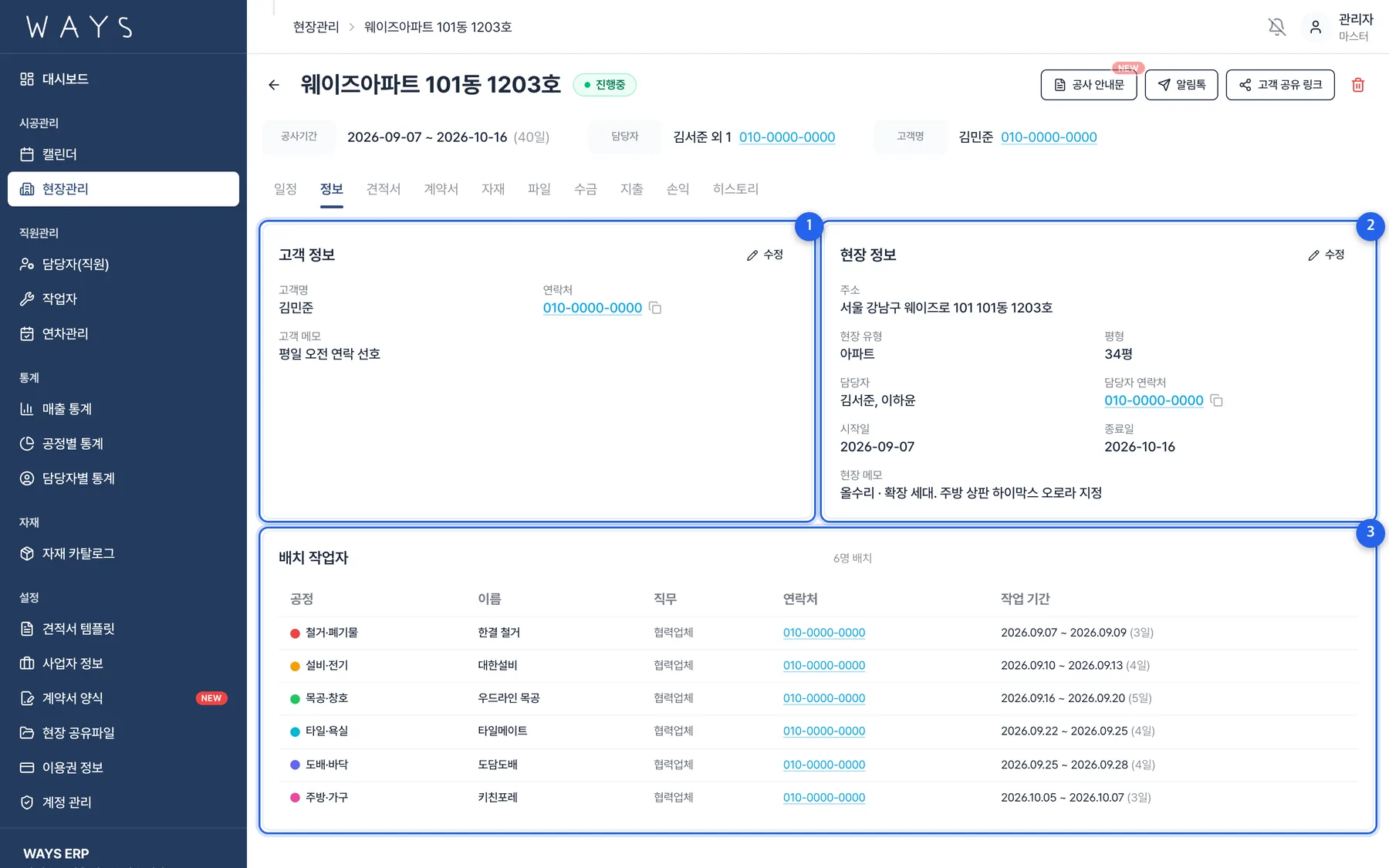Click the 계정 관리 shield icon
This screenshot has width=1389, height=868.
[27, 802]
